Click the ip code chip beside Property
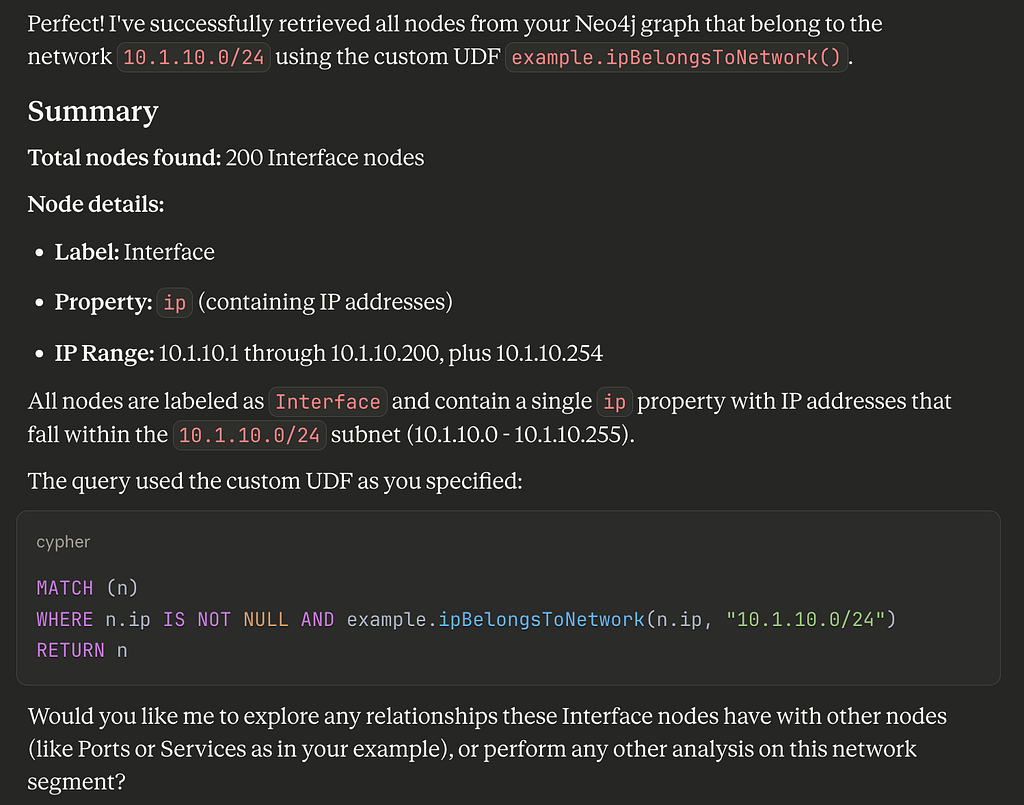Screen dimensions: 1024x805 point(174,303)
